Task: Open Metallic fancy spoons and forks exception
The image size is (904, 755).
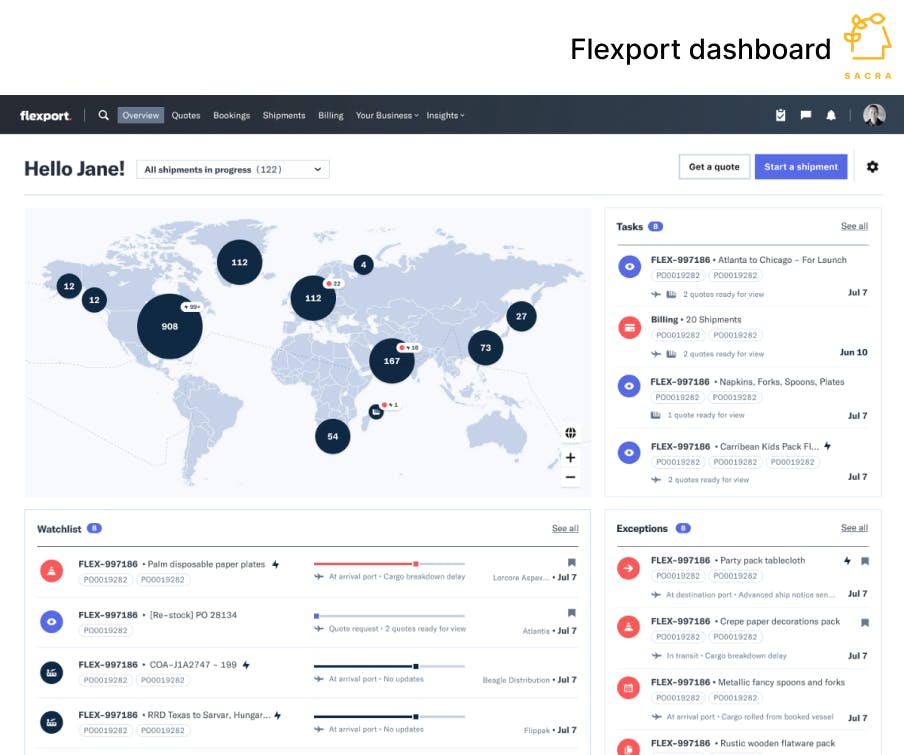Action: (x=743, y=699)
